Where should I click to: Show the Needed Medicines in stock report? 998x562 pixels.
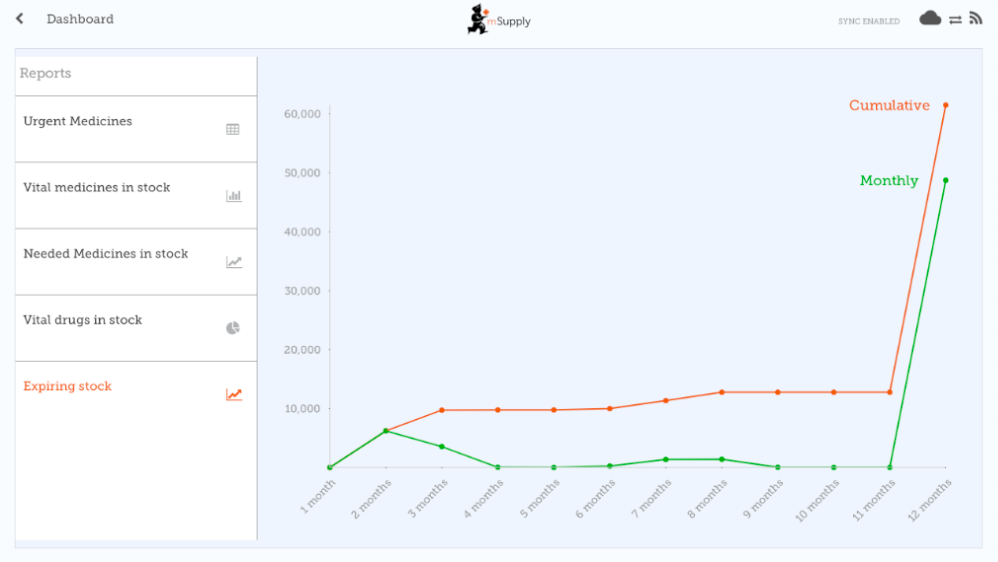[106, 254]
